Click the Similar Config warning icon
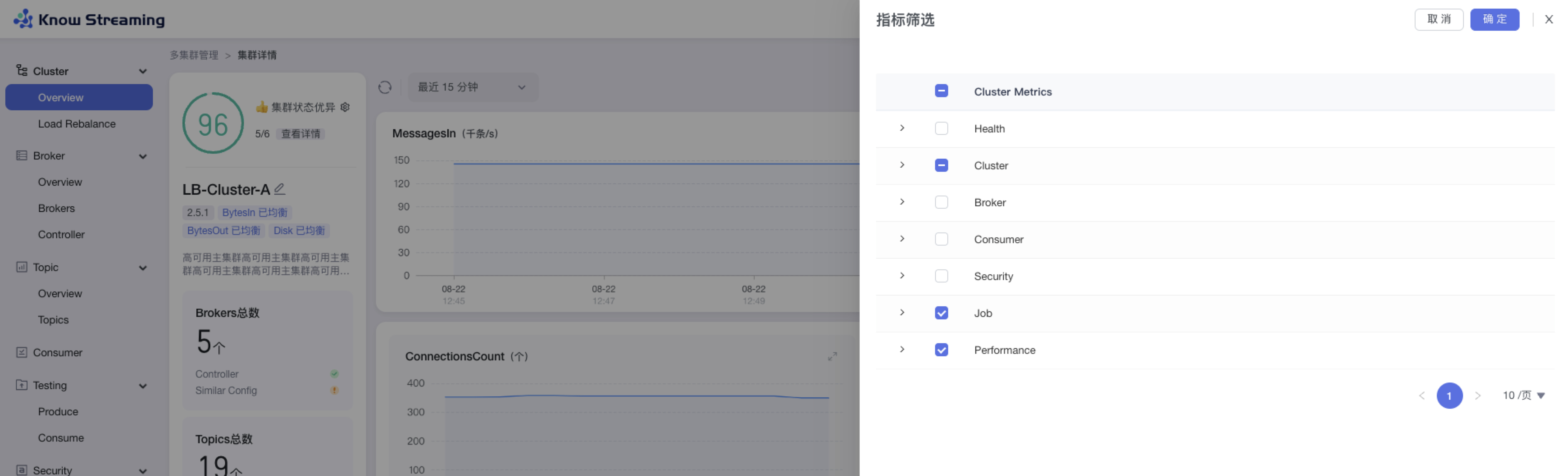 (334, 391)
